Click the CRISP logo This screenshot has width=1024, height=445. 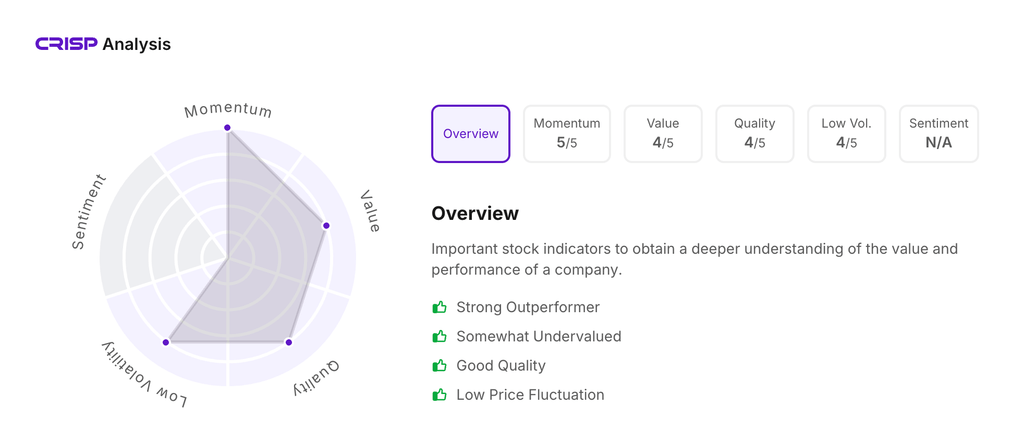point(66,44)
